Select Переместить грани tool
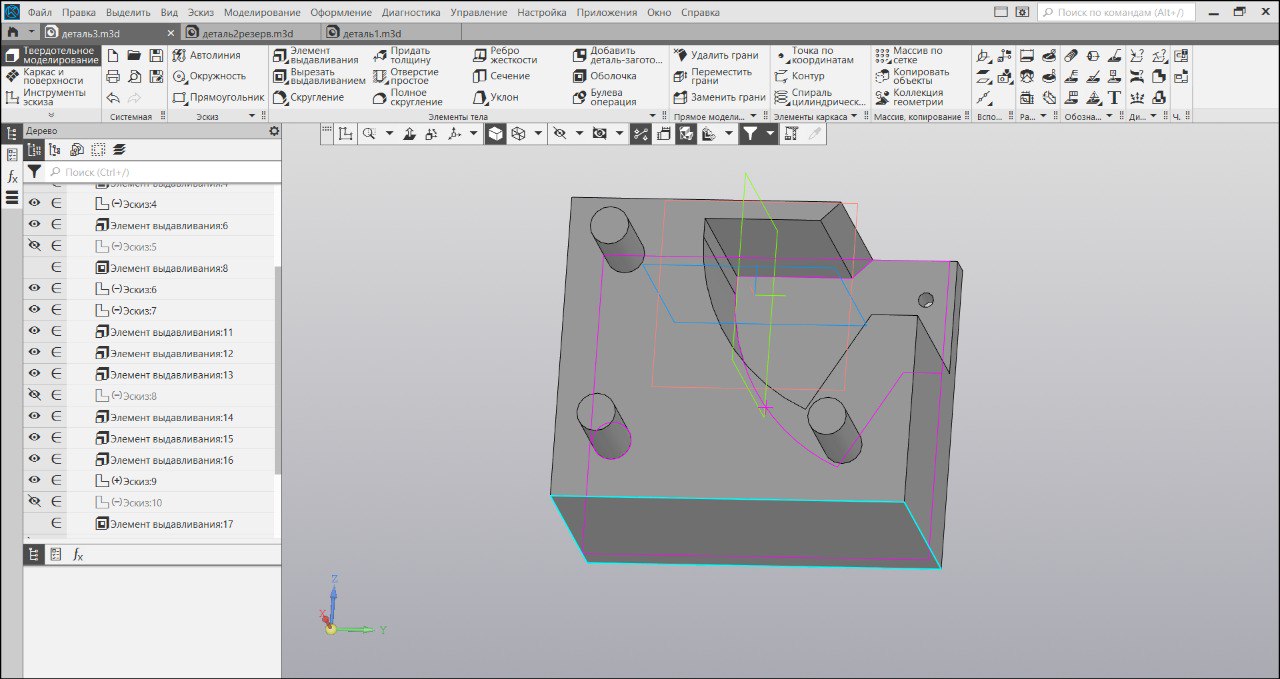The width and height of the screenshot is (1280, 679). point(712,76)
